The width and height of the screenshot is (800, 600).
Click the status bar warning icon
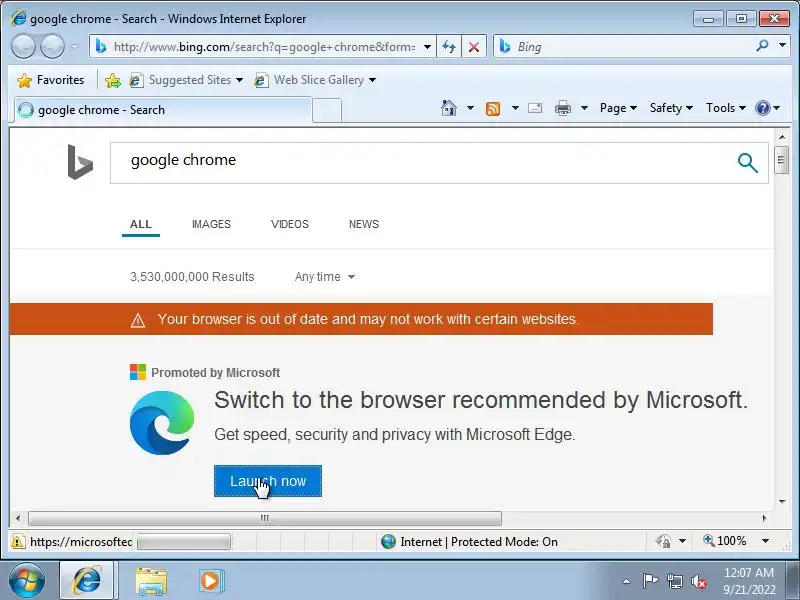tap(18, 541)
